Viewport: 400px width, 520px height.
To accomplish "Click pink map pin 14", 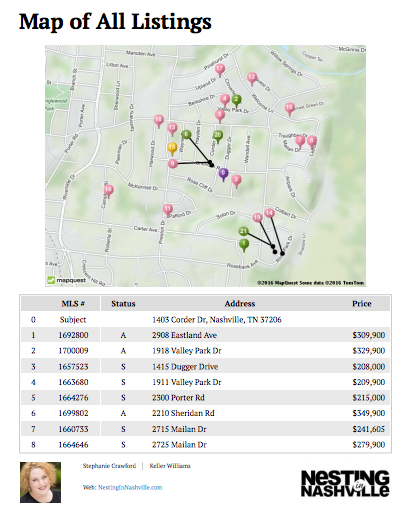I will [x=269, y=213].
